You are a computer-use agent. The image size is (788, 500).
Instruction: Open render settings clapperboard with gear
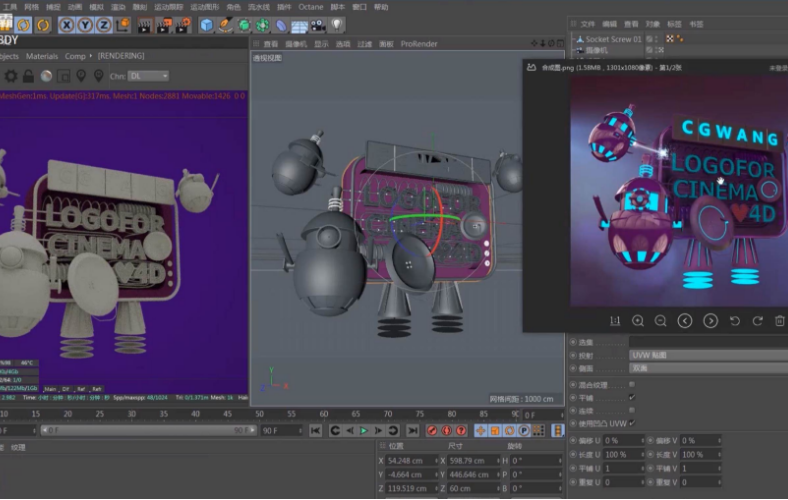[182, 25]
